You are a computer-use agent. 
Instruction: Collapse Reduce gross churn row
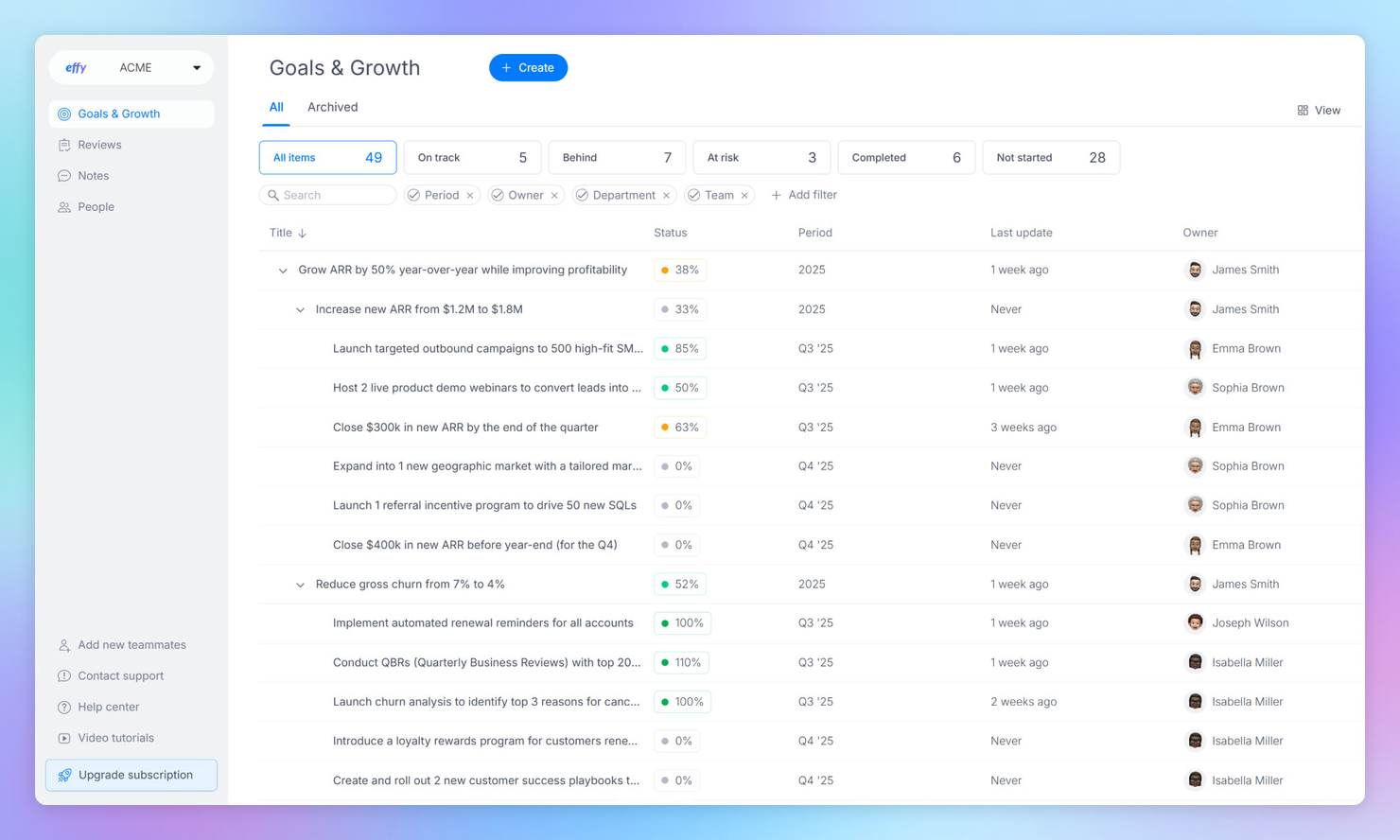(300, 586)
